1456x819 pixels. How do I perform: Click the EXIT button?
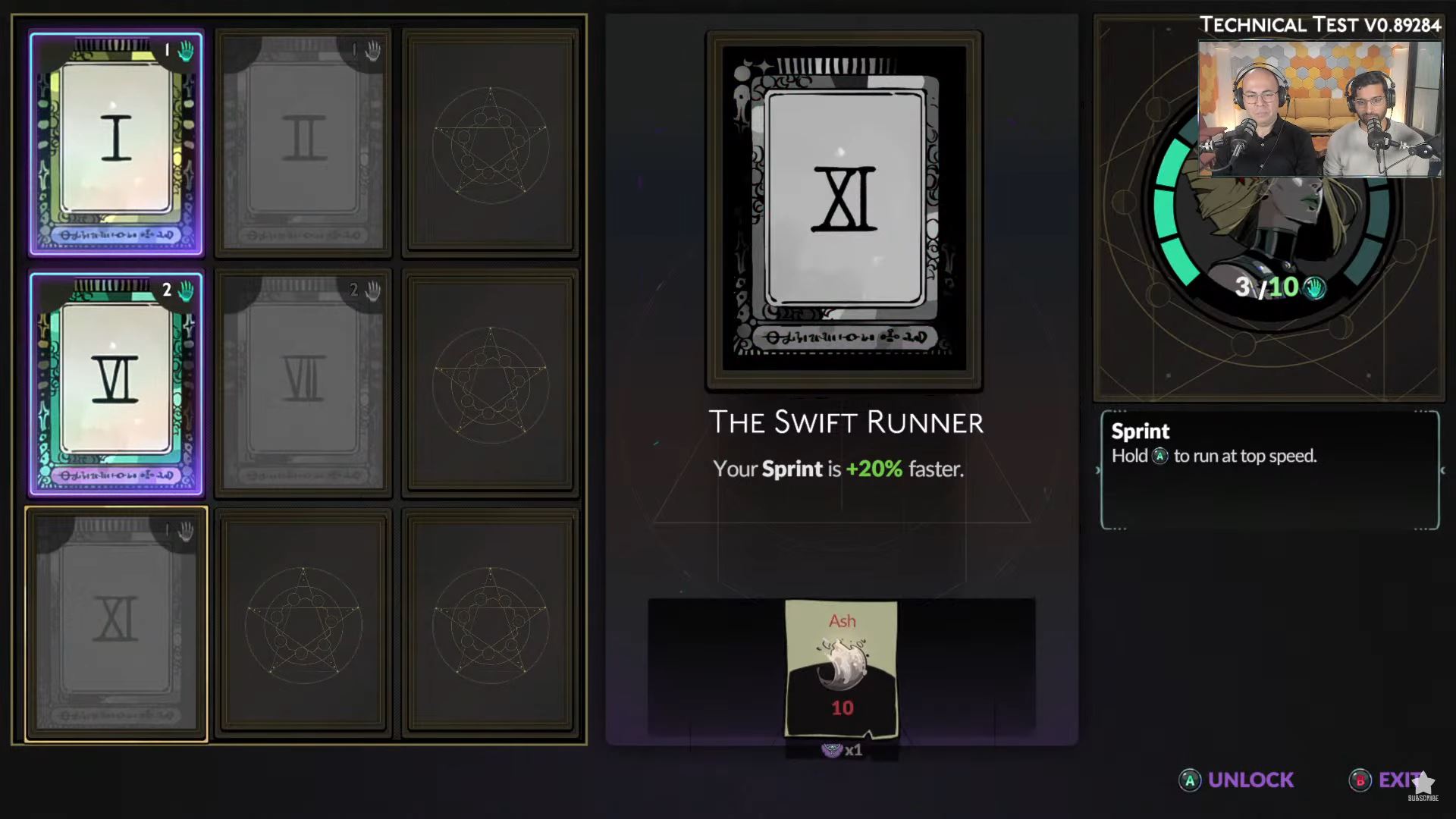(1386, 780)
